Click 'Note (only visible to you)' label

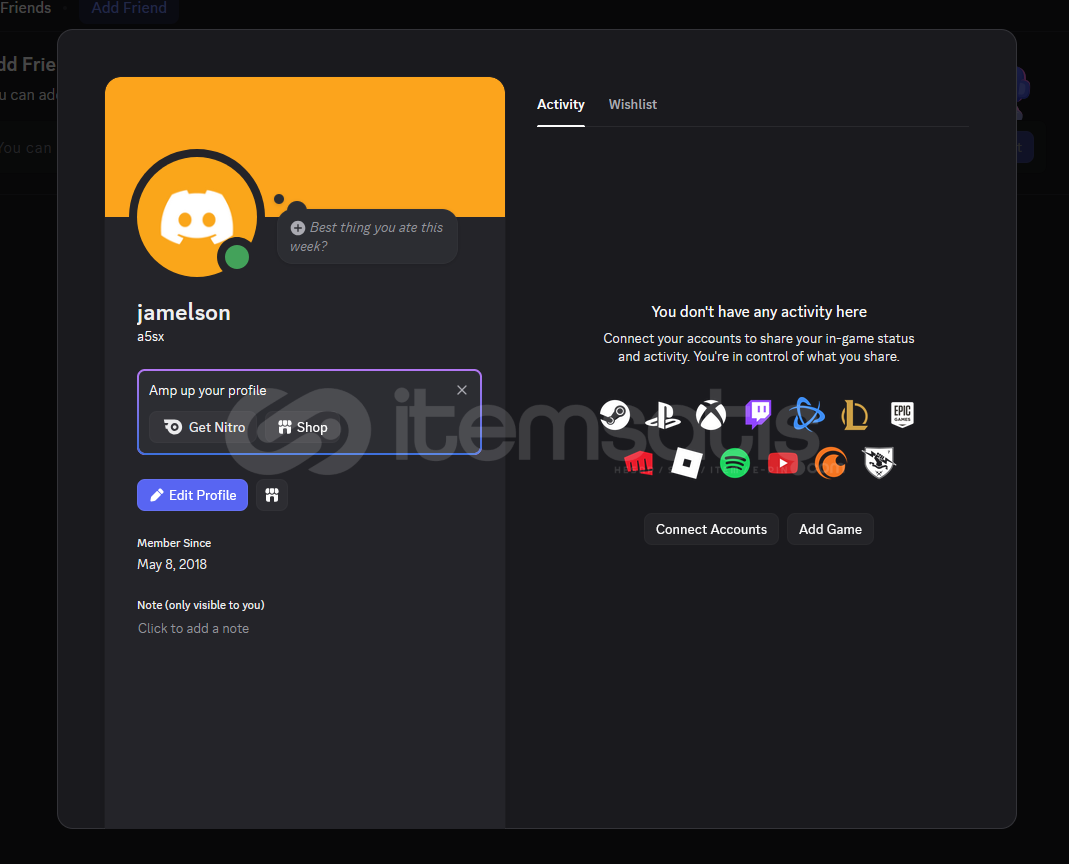[200, 605]
